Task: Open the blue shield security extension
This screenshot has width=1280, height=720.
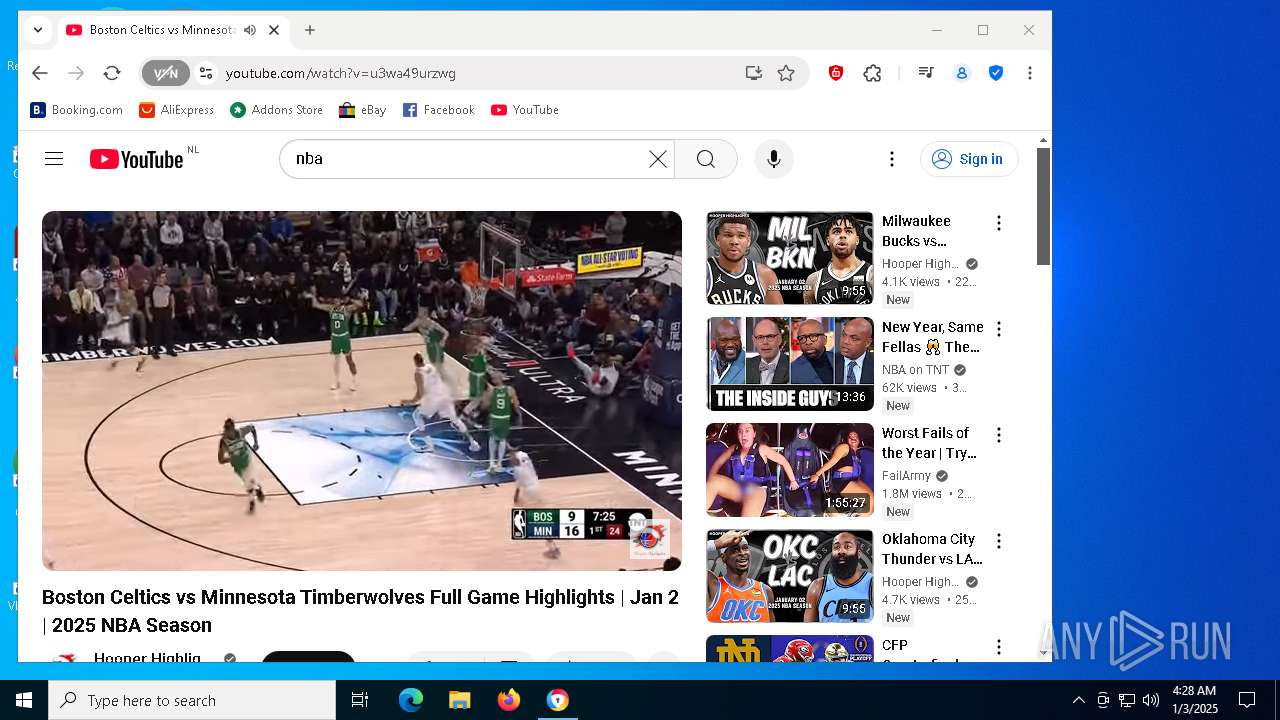Action: click(996, 73)
